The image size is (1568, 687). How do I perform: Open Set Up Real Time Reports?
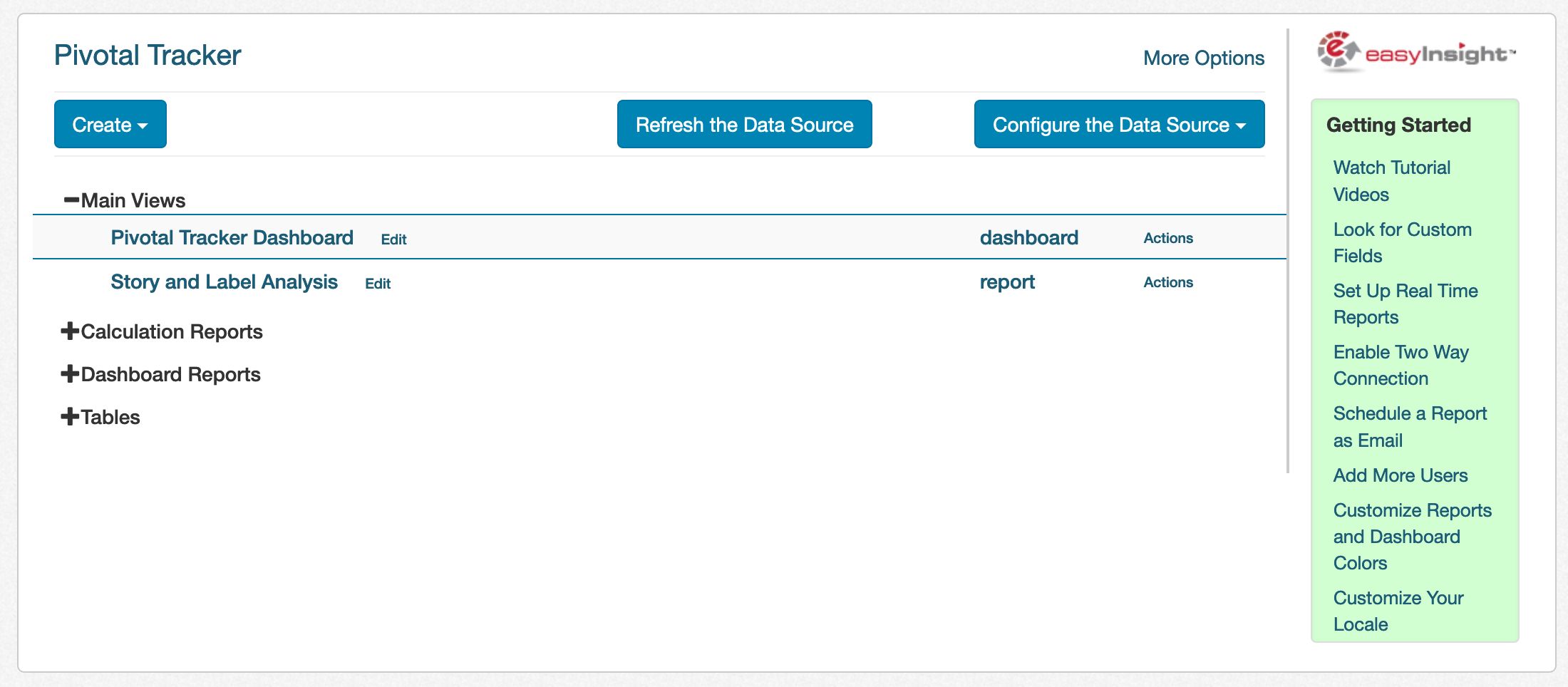[1405, 304]
